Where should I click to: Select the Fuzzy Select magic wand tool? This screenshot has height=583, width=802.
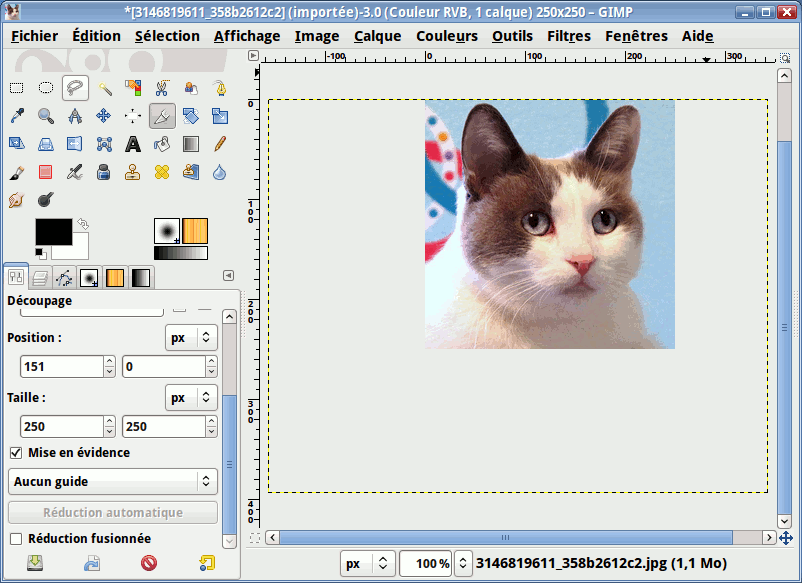click(x=104, y=88)
